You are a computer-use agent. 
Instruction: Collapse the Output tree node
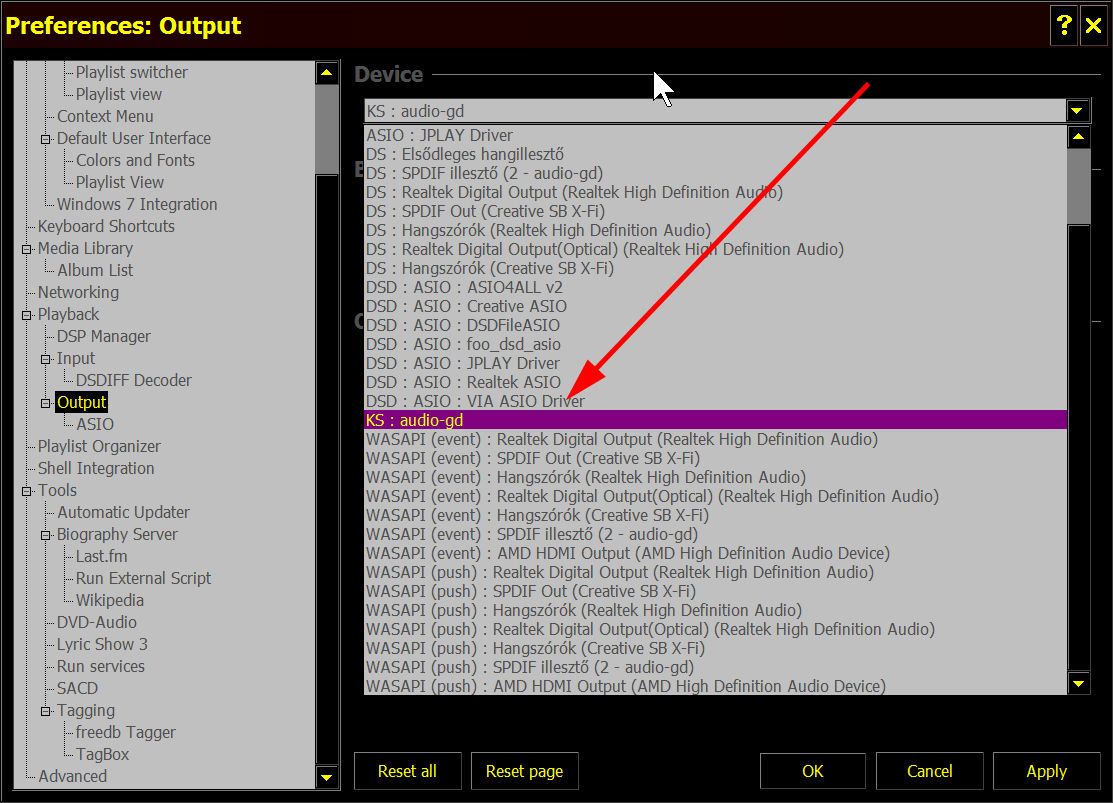click(x=45, y=403)
